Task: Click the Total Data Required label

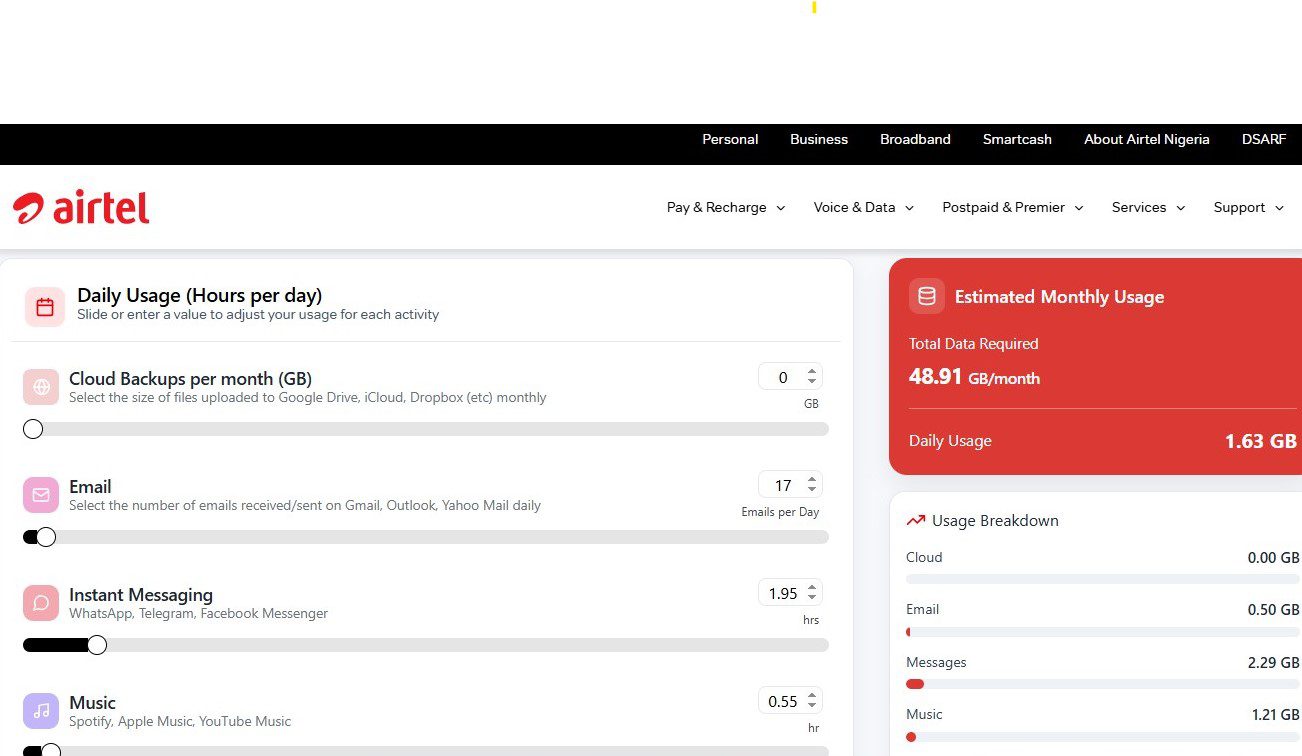Action: (x=973, y=344)
